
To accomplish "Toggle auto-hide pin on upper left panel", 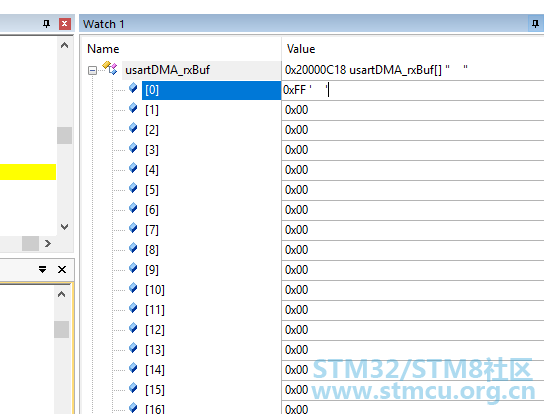I will point(46,24).
